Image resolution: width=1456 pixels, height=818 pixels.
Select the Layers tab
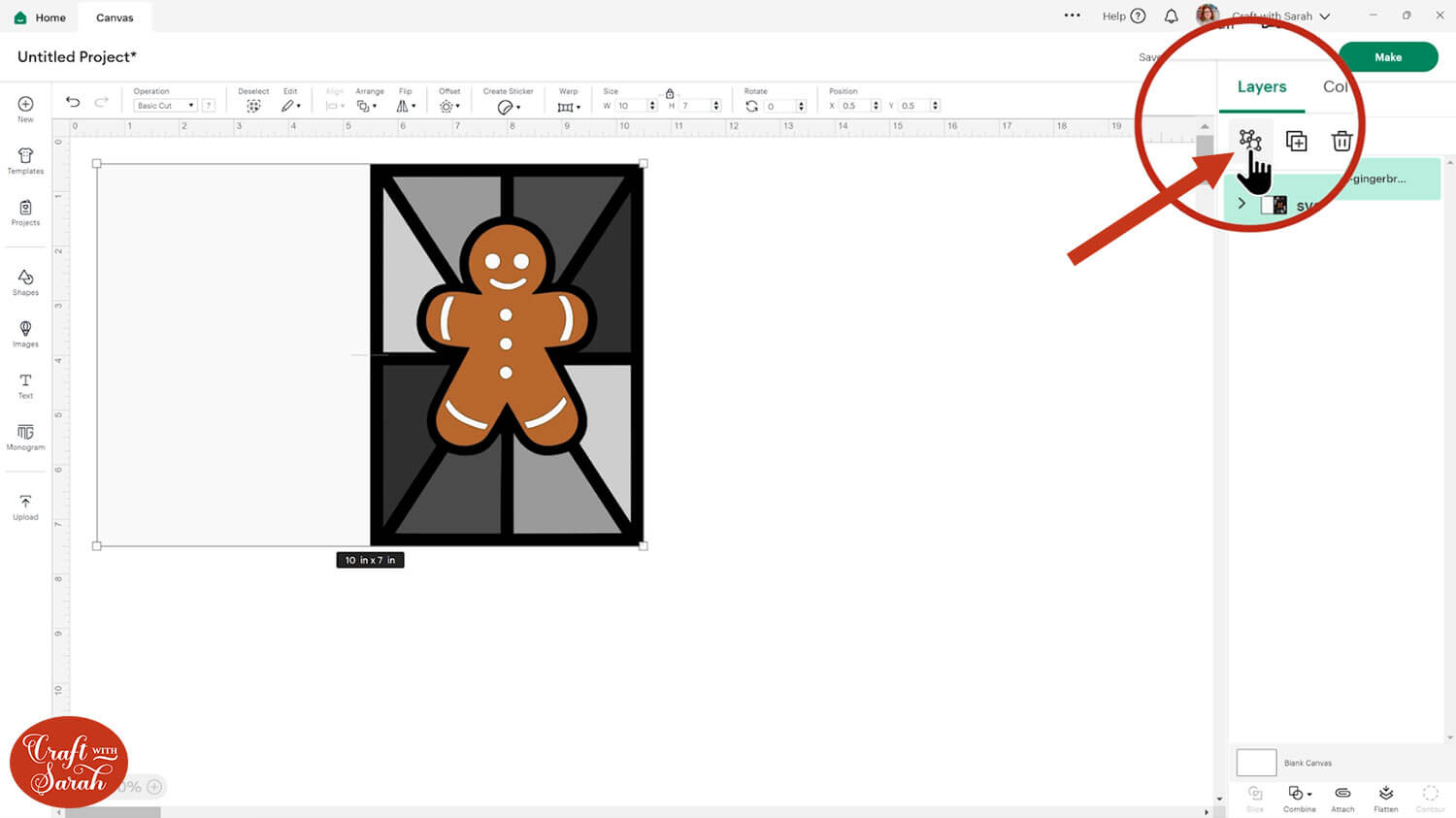tap(1262, 87)
